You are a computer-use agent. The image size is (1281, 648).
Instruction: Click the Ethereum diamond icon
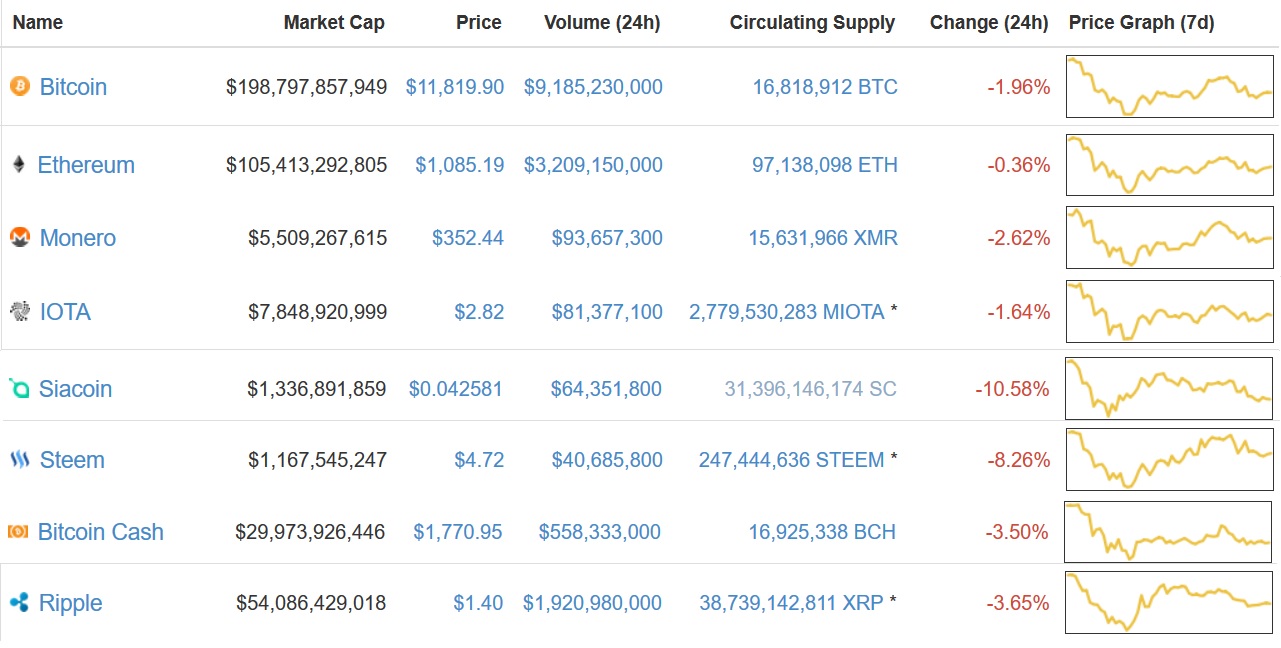(x=19, y=164)
